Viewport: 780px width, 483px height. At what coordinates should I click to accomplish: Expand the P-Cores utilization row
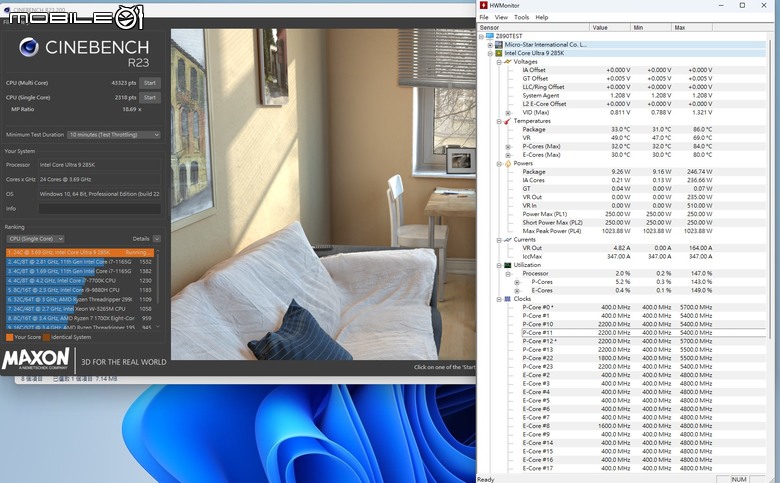[x=517, y=282]
